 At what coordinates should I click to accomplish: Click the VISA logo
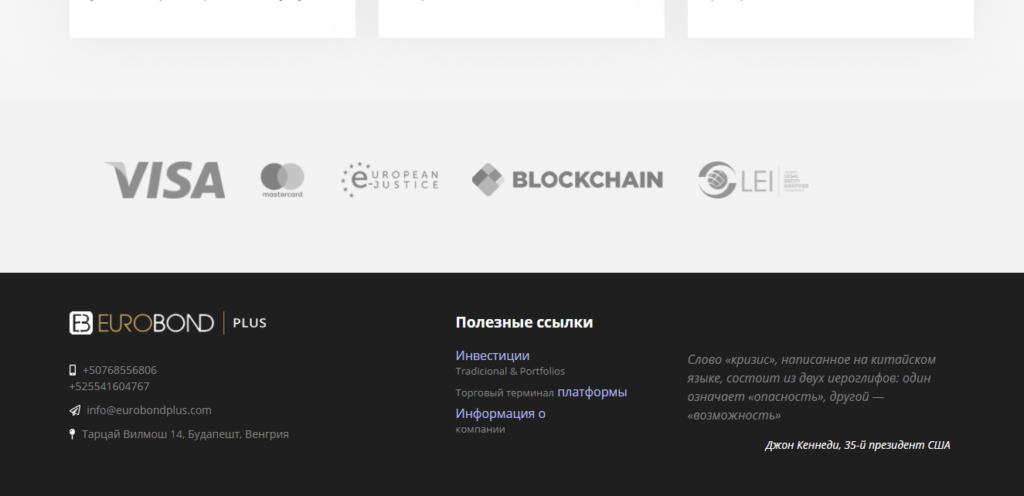pos(165,180)
